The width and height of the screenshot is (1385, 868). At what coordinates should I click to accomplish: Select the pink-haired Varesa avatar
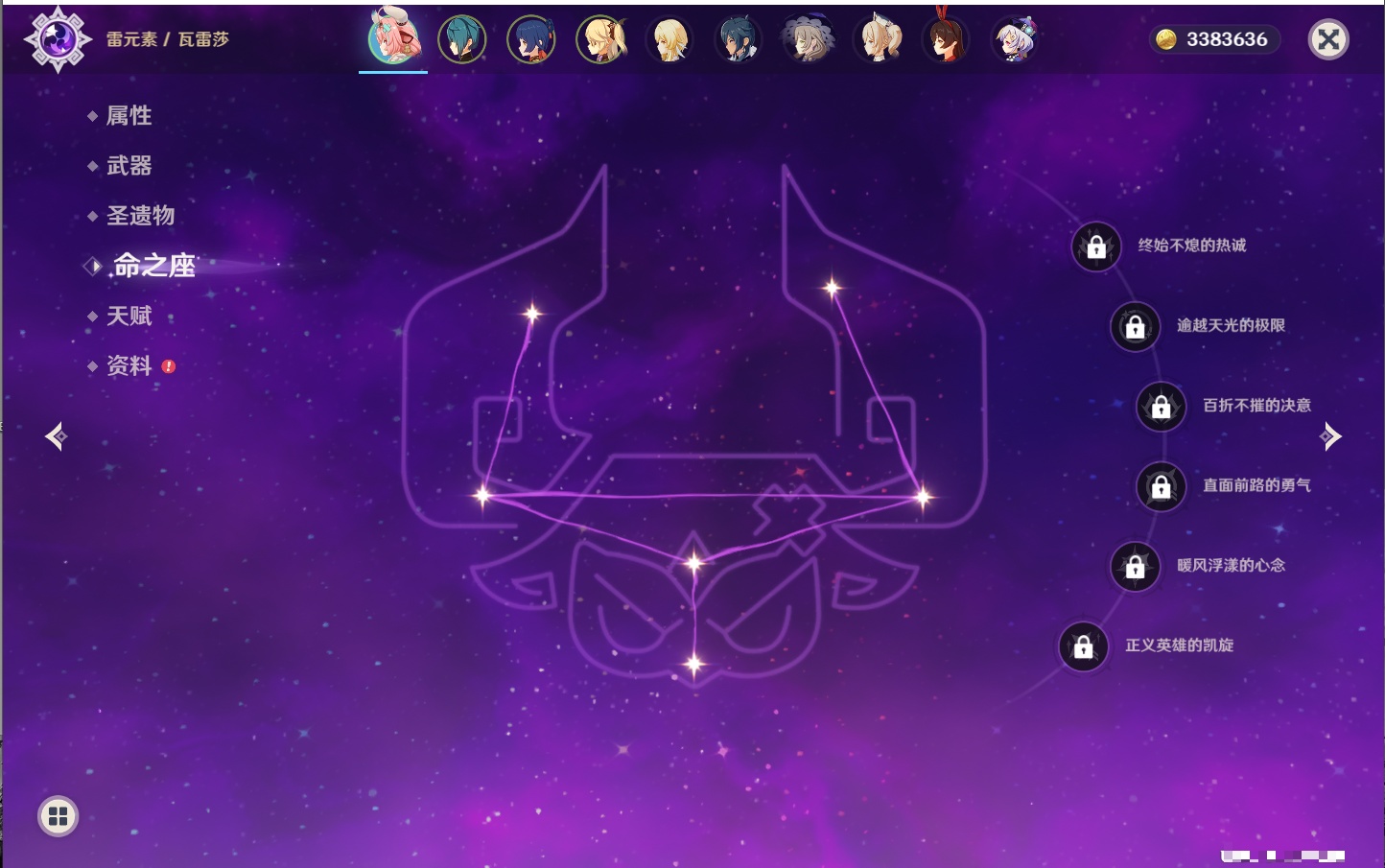(x=393, y=38)
